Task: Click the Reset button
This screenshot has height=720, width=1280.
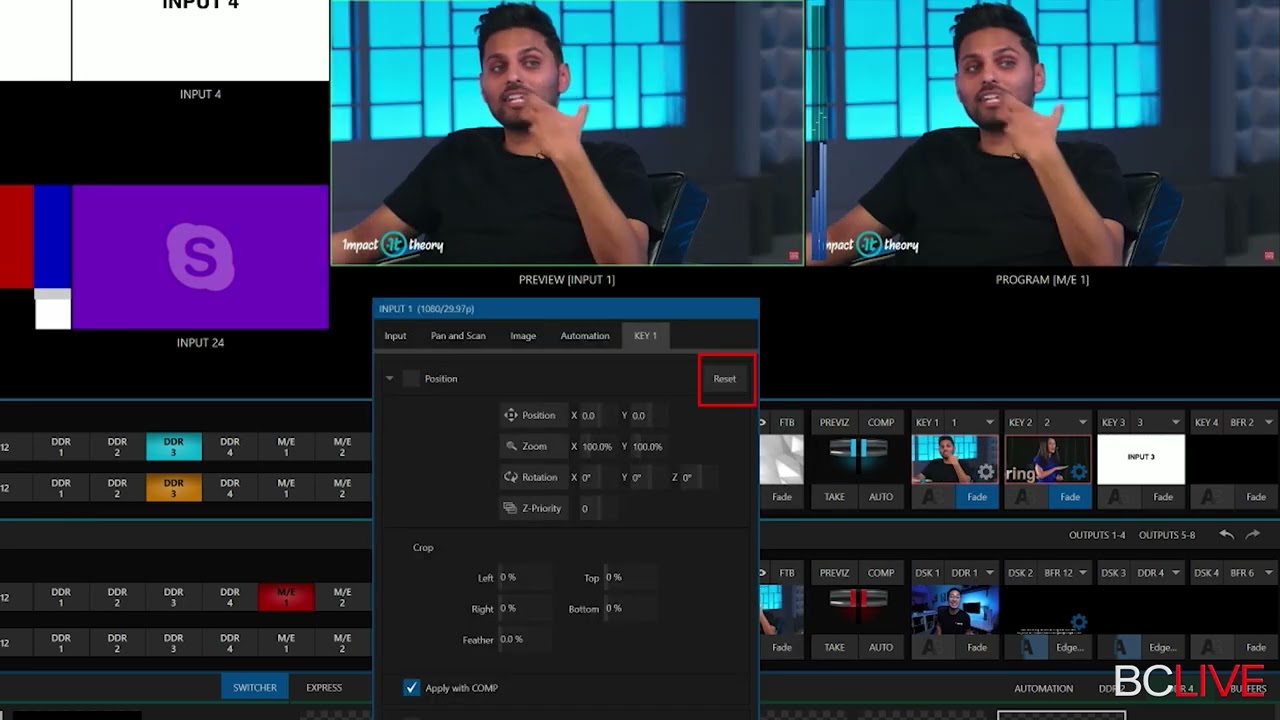Action: click(725, 379)
